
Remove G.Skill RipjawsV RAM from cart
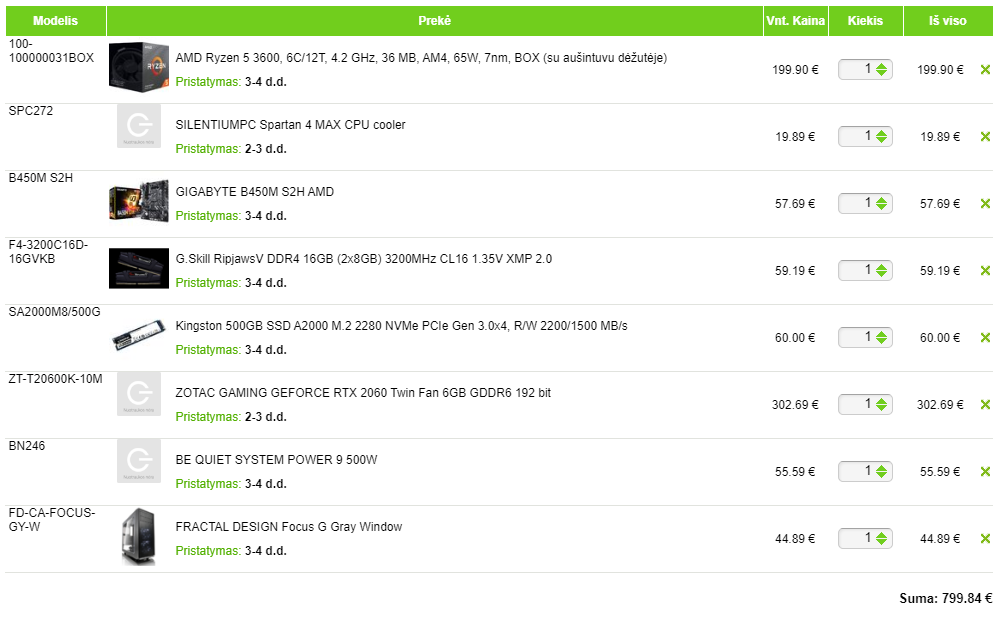985,271
